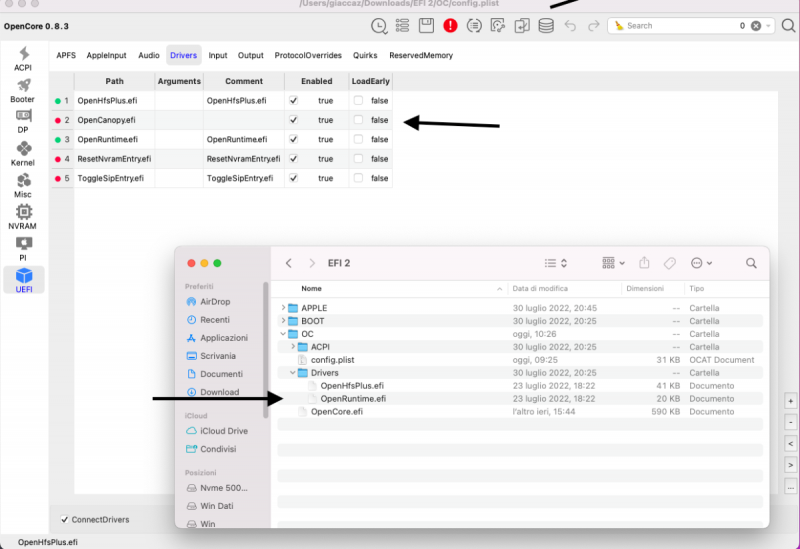800x549 pixels.
Task: Uncheck Enabled for ResetNvramEntry.efi
Action: tap(293, 159)
